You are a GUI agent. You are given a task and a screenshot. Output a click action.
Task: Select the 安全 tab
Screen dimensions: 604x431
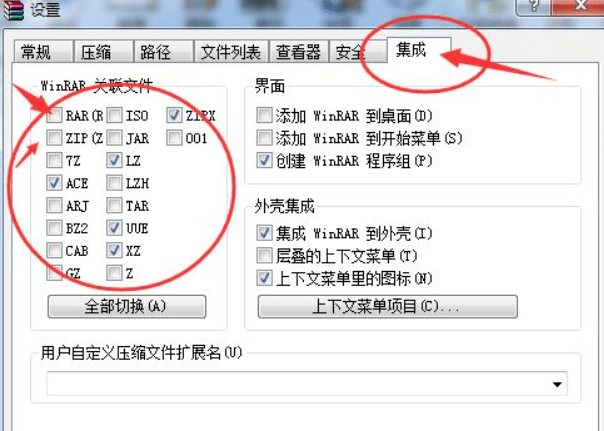tap(357, 52)
